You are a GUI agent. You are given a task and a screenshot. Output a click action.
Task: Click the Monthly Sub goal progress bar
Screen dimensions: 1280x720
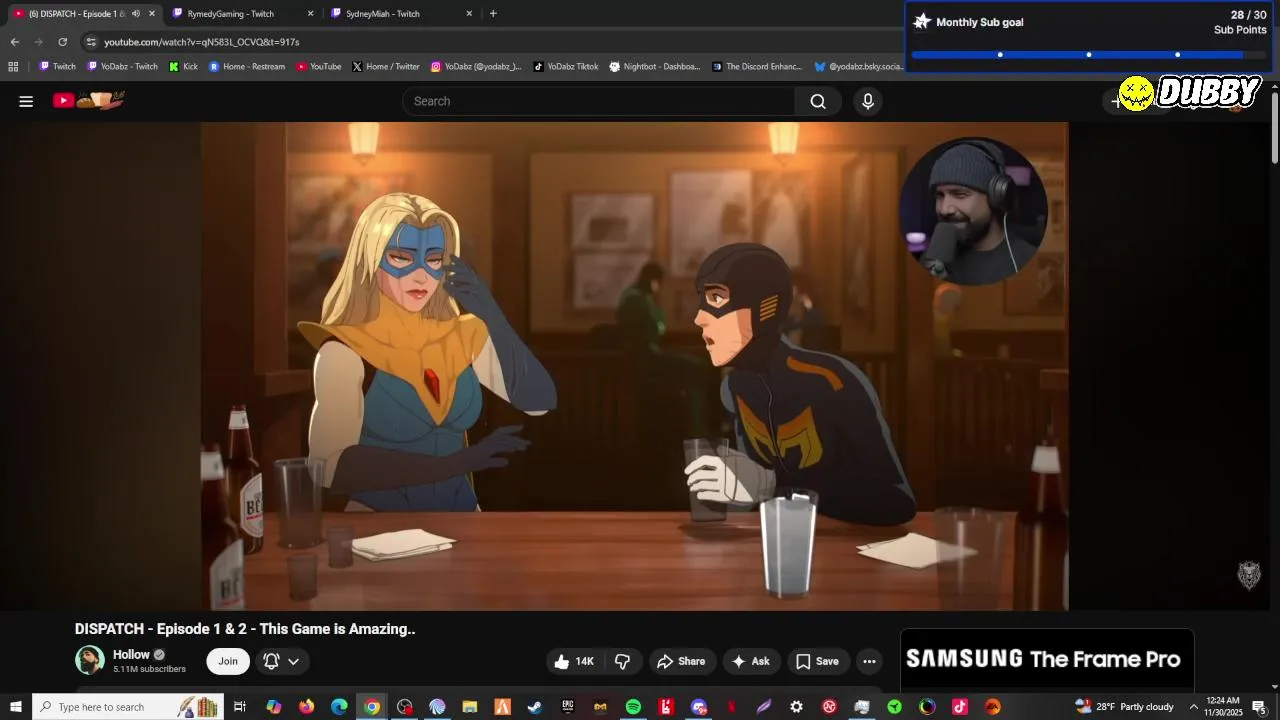(x=1088, y=55)
